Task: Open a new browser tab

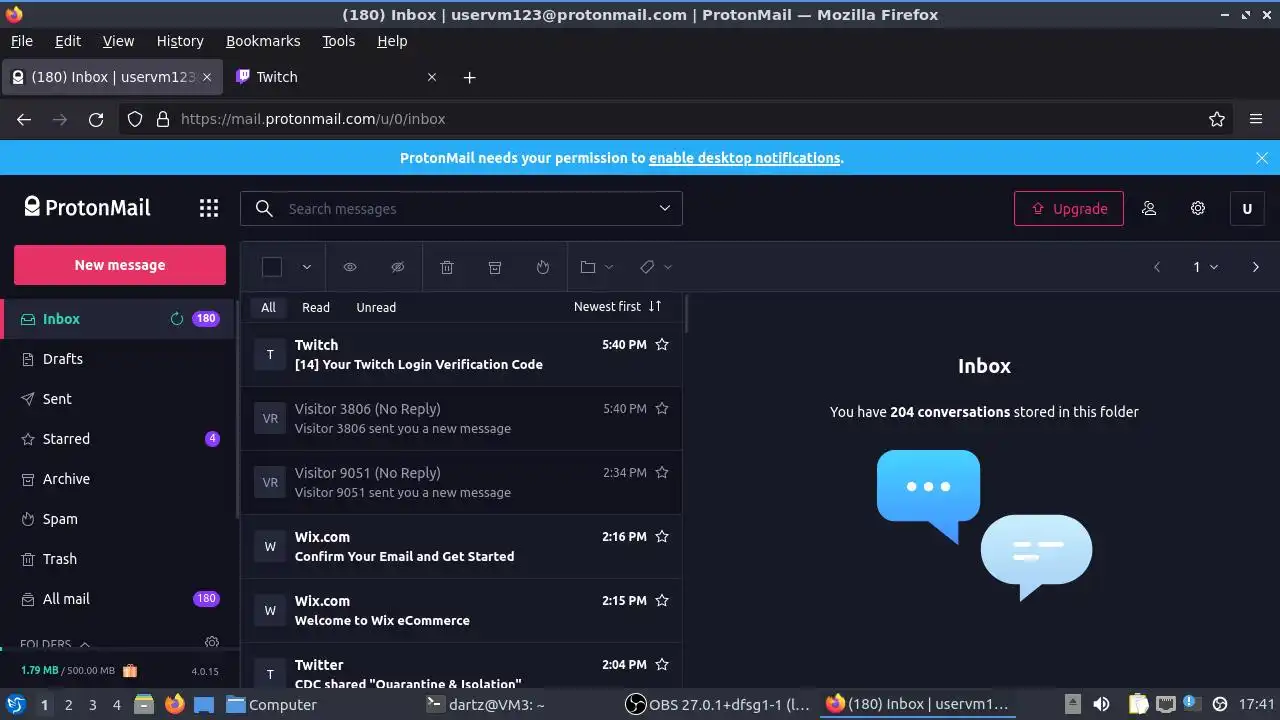Action: pyautogui.click(x=469, y=77)
